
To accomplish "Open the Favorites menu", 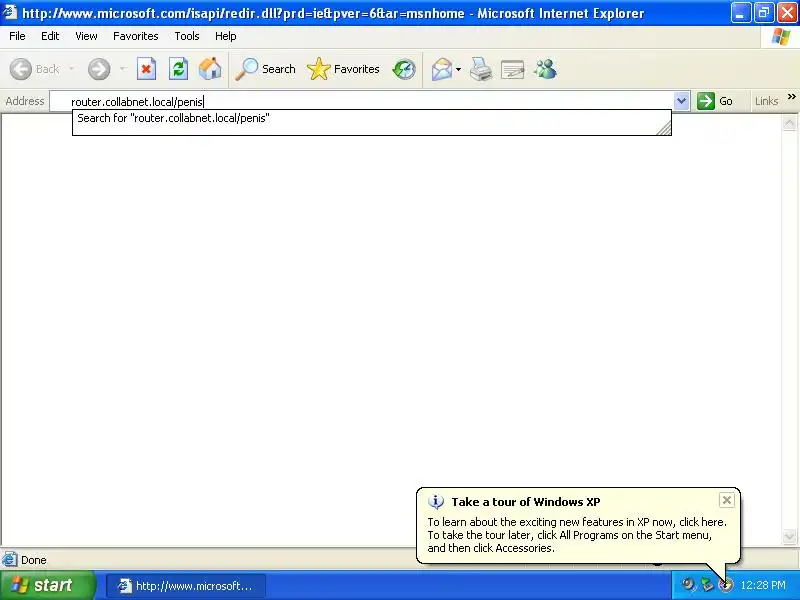I will pyautogui.click(x=136, y=36).
